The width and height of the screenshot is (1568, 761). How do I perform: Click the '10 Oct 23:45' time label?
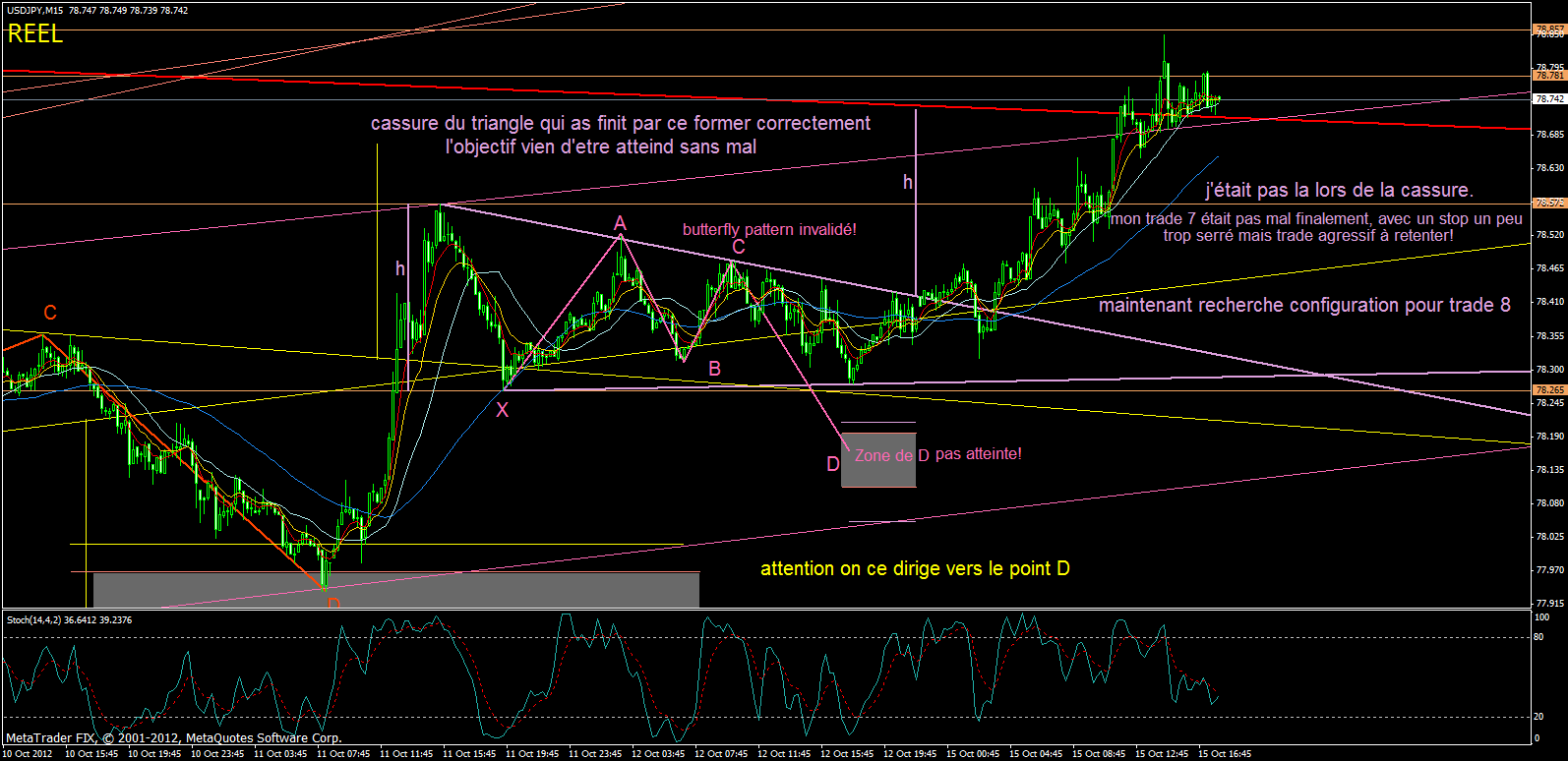(217, 754)
